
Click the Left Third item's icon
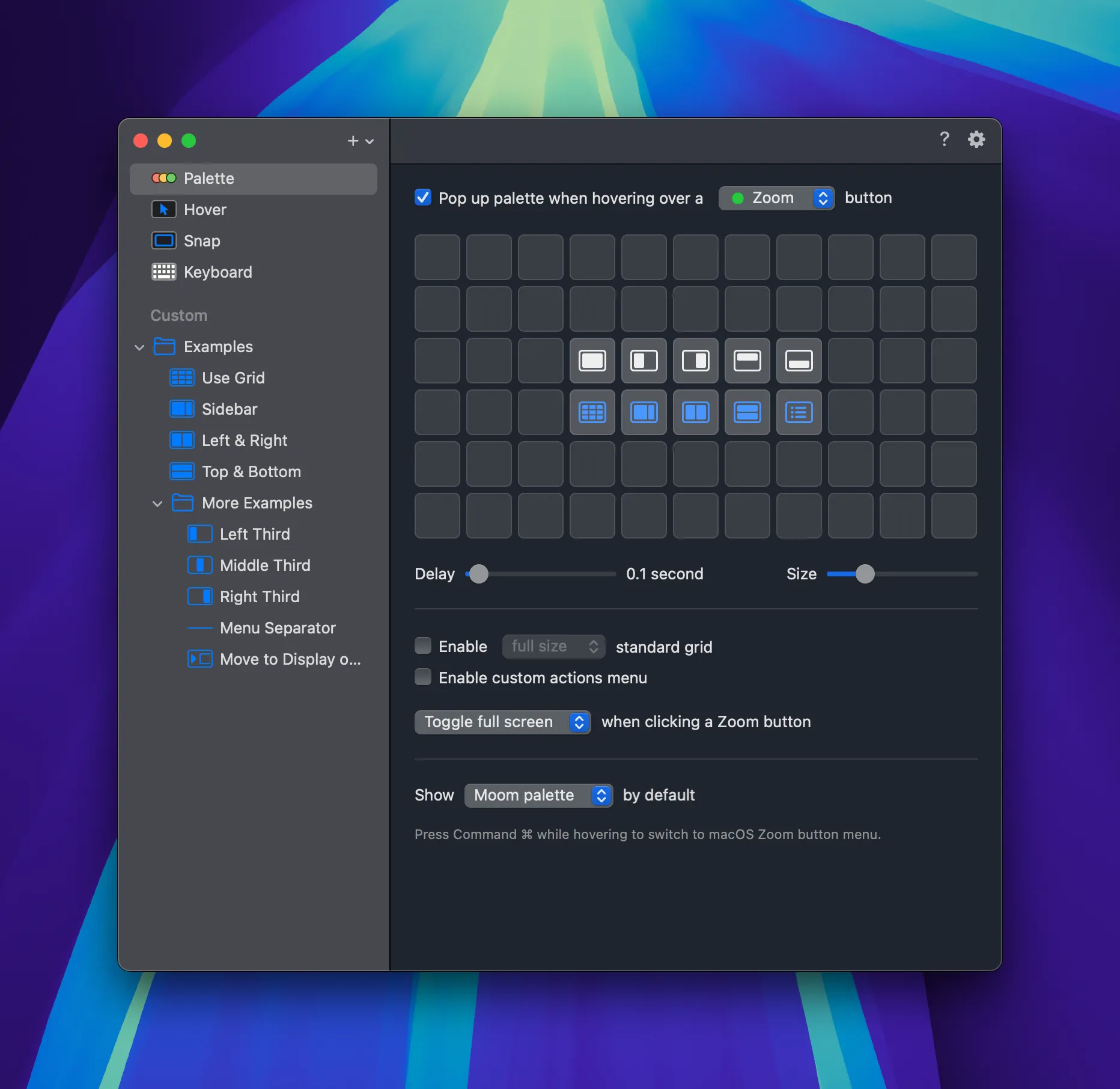[x=200, y=534]
